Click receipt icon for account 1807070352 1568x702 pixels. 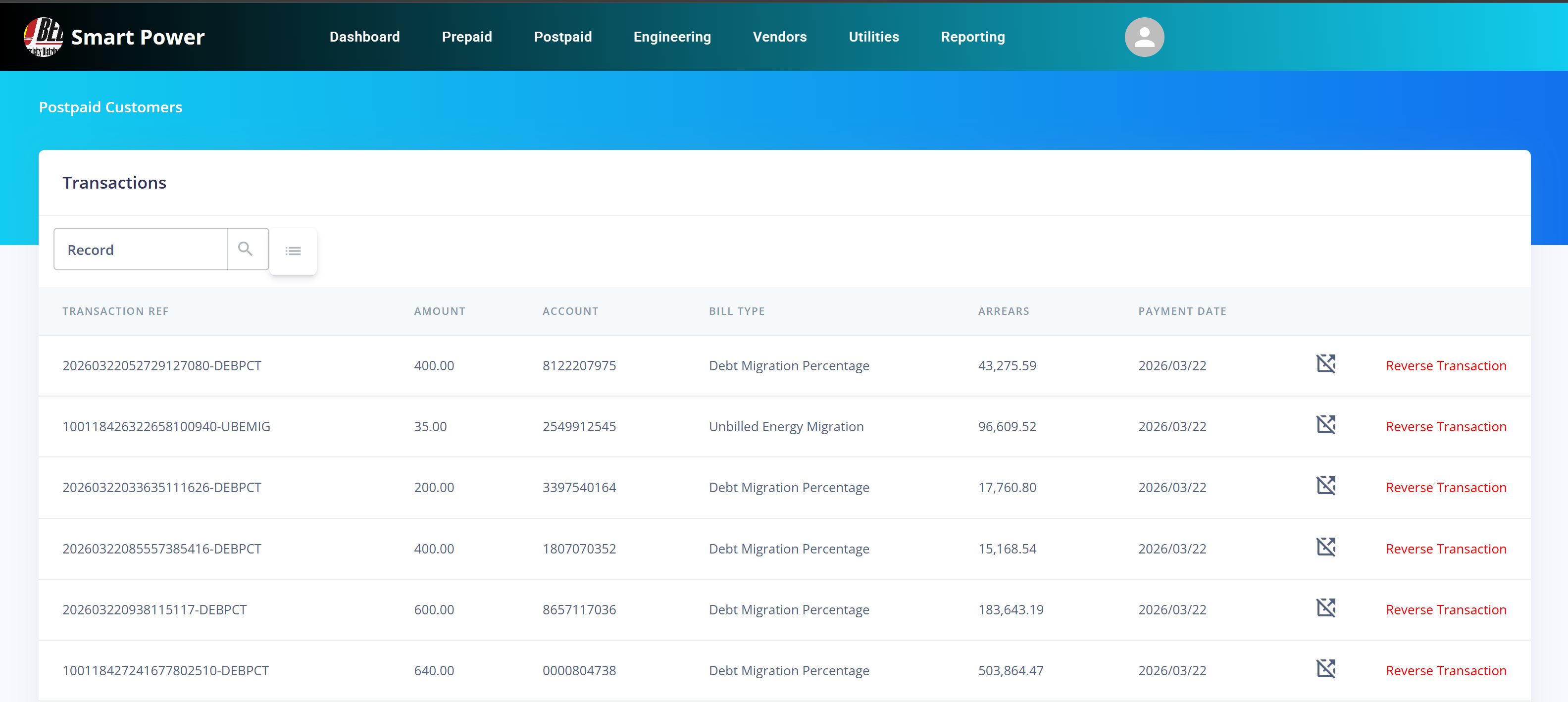pyautogui.click(x=1326, y=548)
